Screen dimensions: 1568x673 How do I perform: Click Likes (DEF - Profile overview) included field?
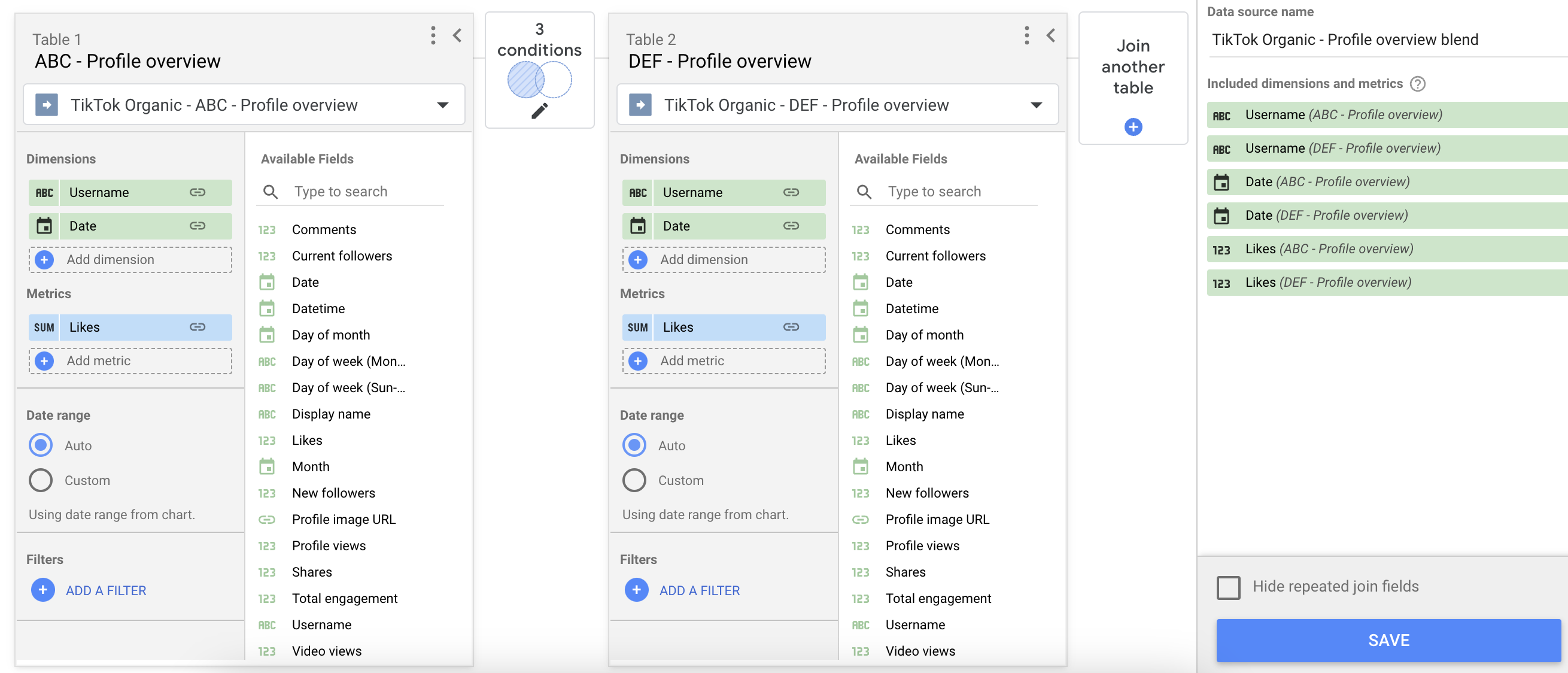coord(1387,283)
